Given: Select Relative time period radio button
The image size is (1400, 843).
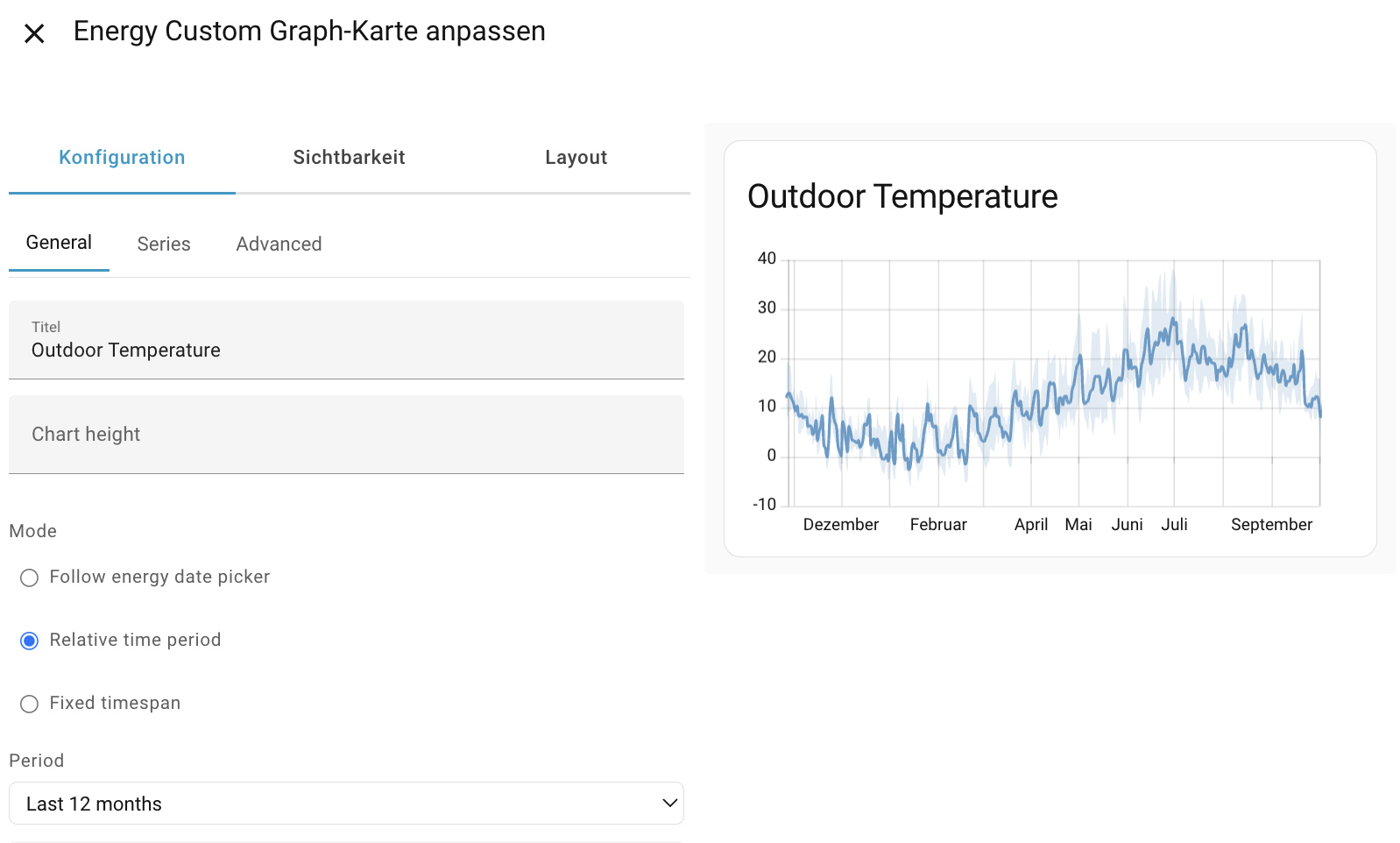Looking at the screenshot, I should 30,641.
